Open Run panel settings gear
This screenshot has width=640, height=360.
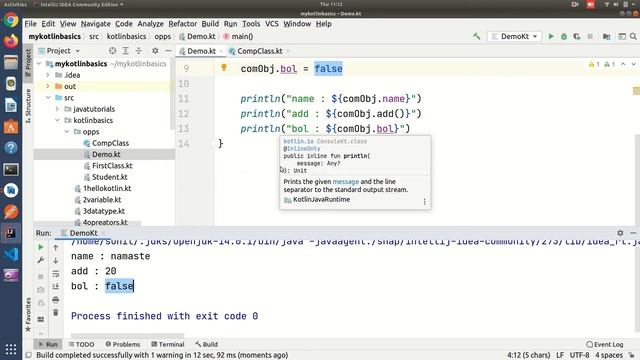620,233
